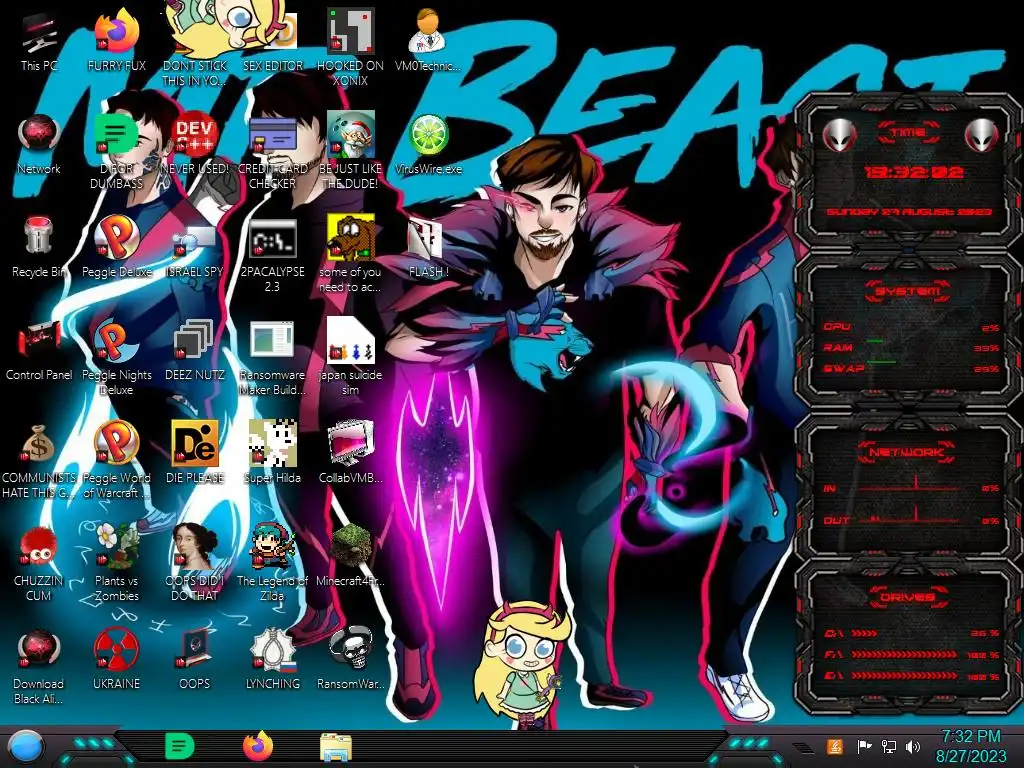Click the network connection tray icon
Image resolution: width=1024 pixels, height=768 pixels.
(889, 746)
